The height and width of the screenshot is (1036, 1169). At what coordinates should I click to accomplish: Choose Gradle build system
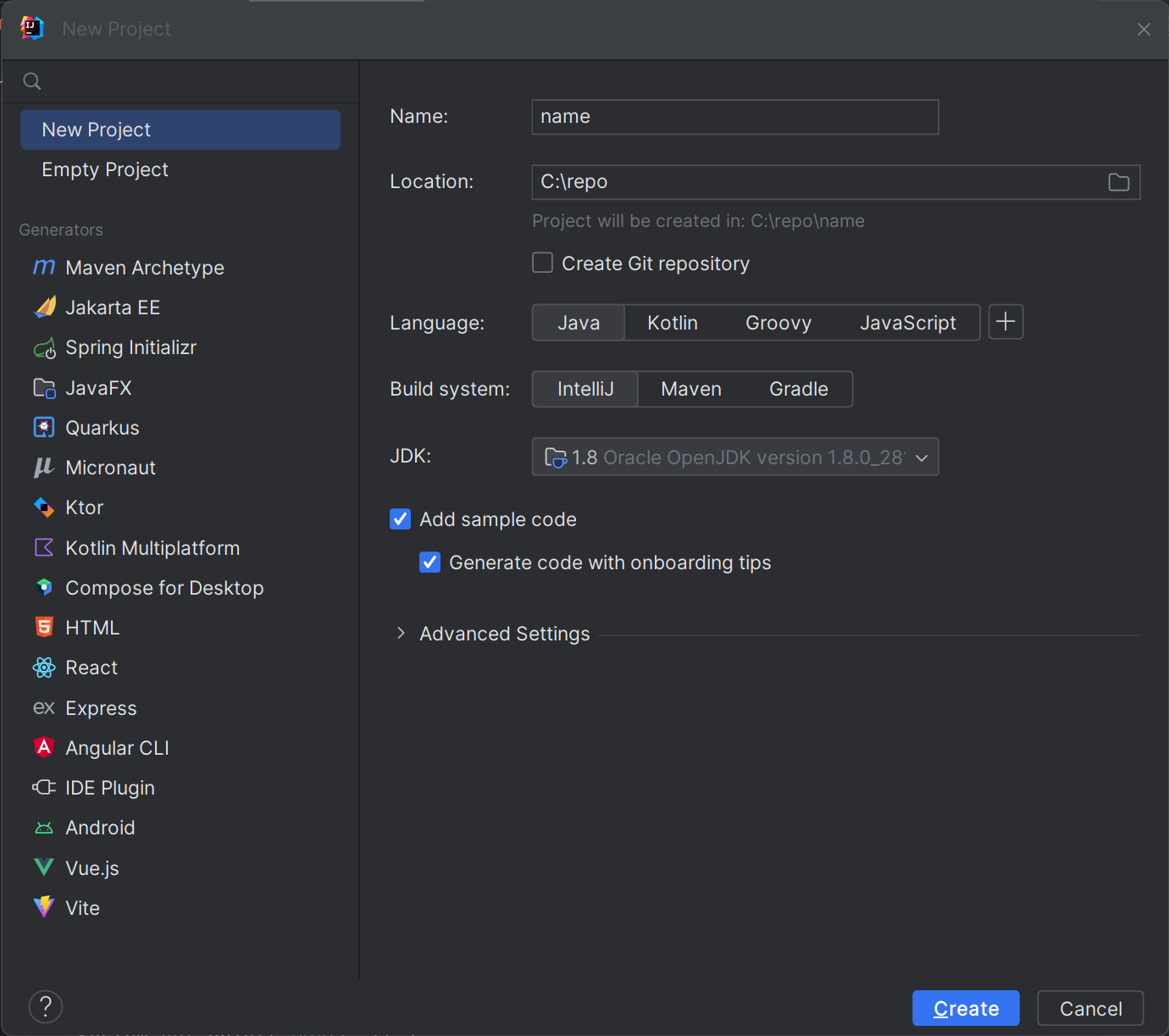799,389
